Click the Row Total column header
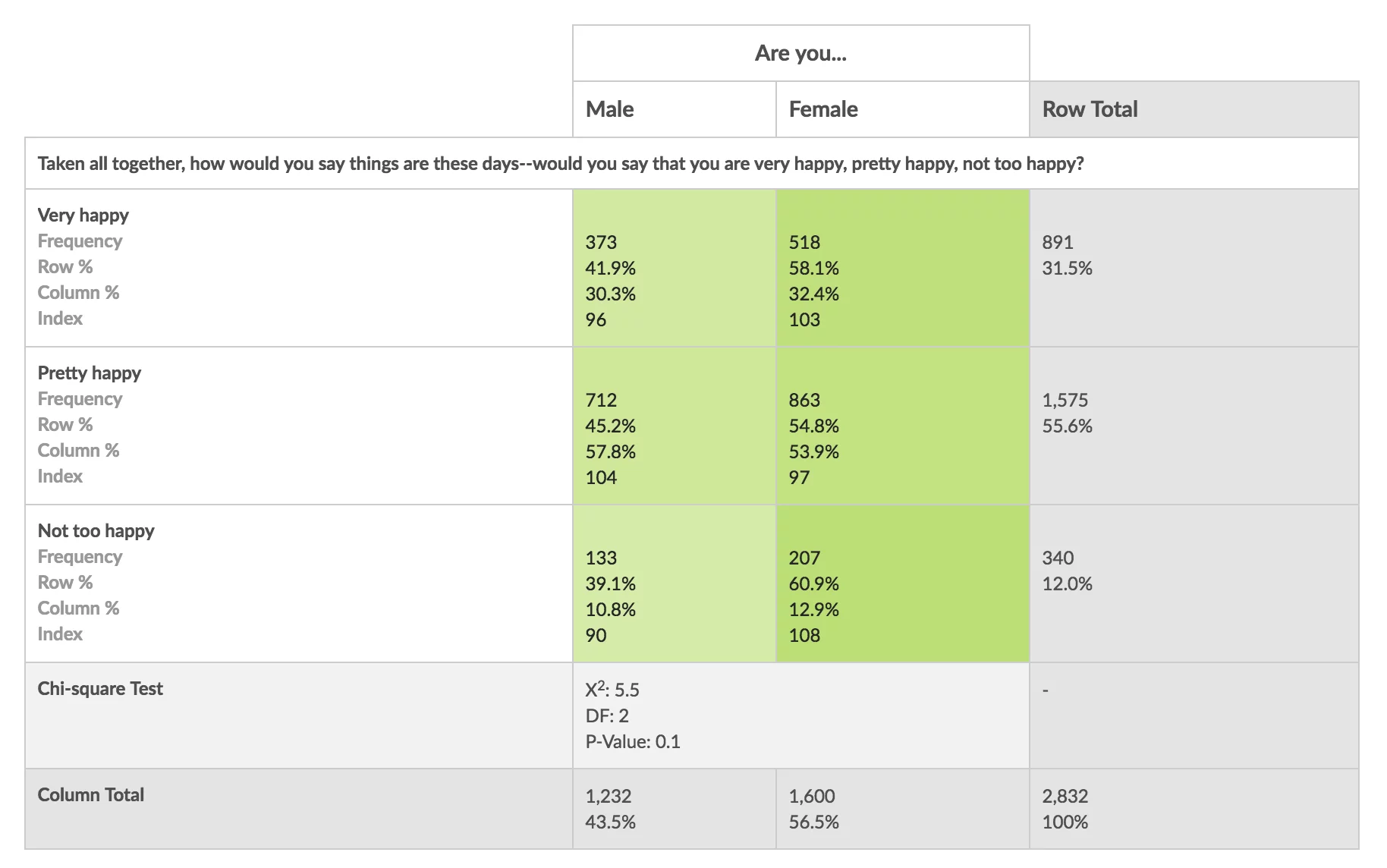Viewport: 1387px width, 868px height. point(1090,109)
